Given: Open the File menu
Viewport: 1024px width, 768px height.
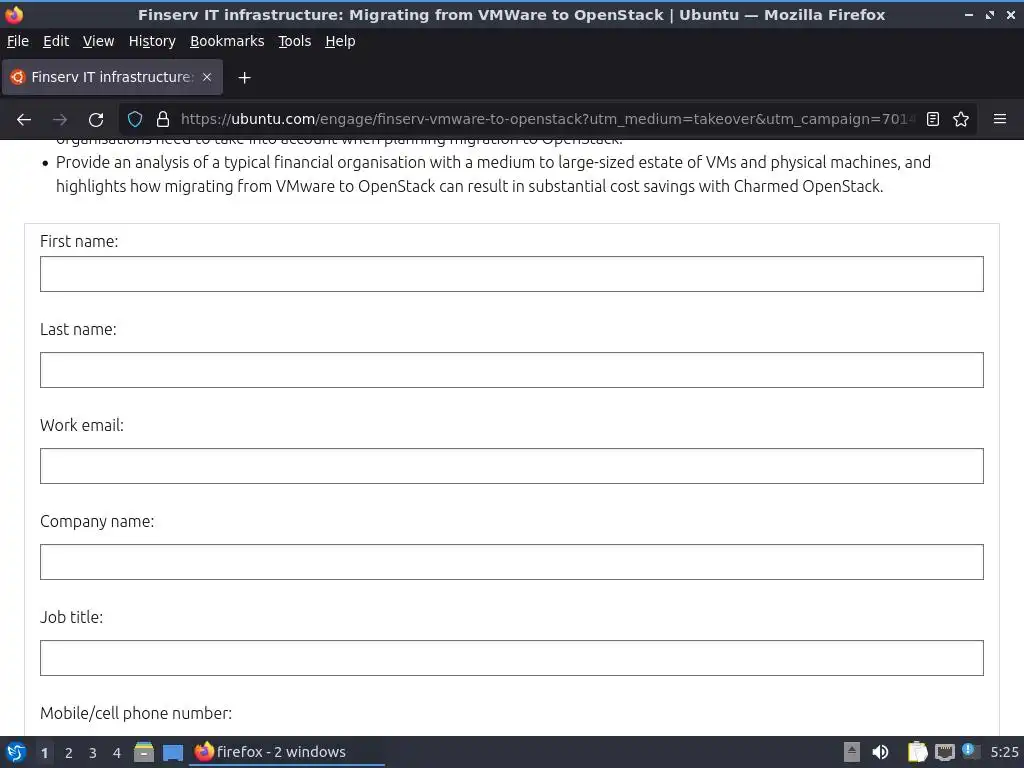Looking at the screenshot, I should [x=18, y=41].
